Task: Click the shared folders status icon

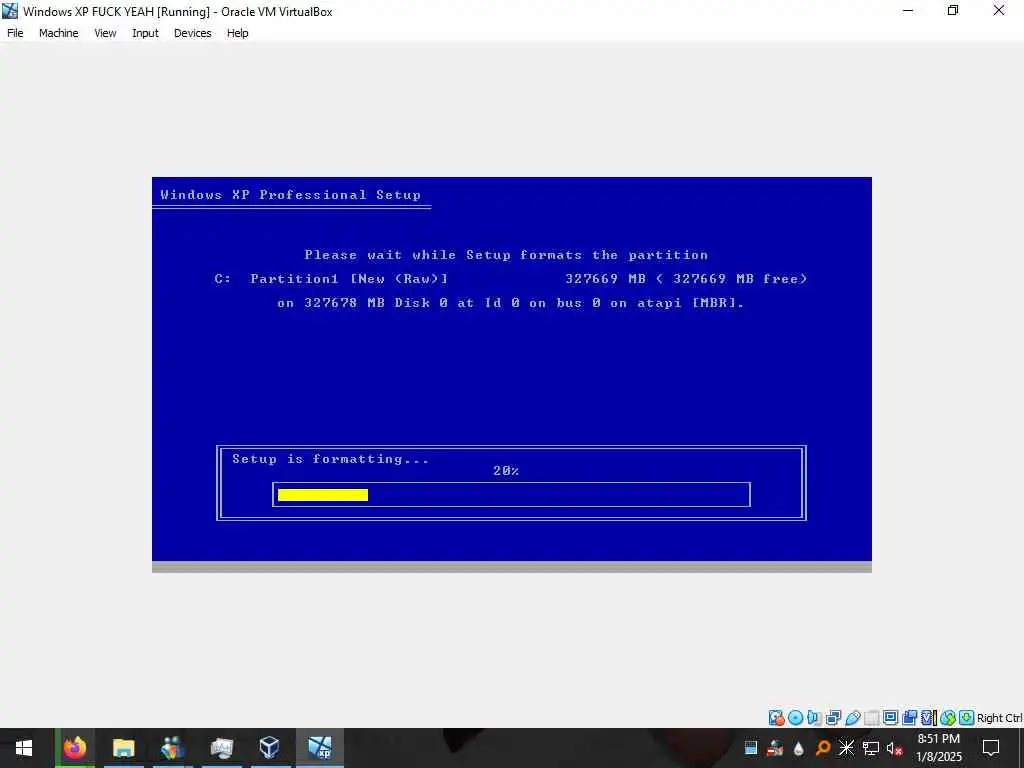Action: pyautogui.click(x=871, y=718)
